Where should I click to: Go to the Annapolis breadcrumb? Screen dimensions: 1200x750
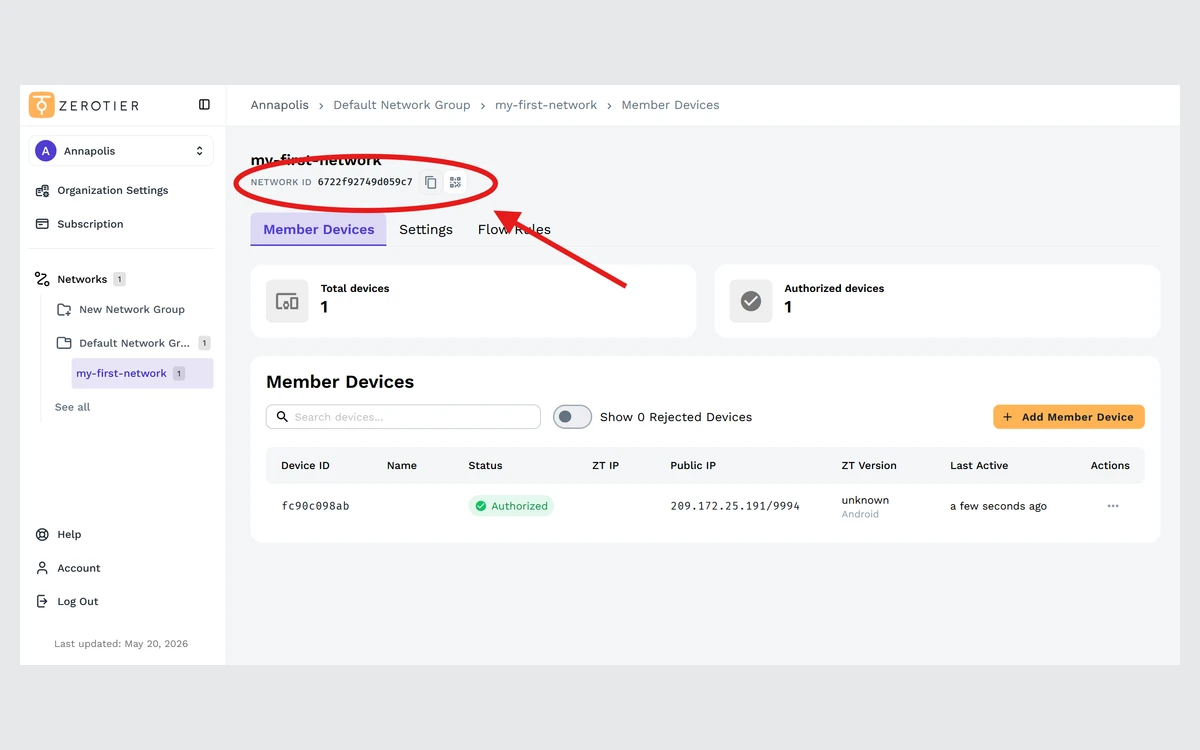click(x=280, y=105)
